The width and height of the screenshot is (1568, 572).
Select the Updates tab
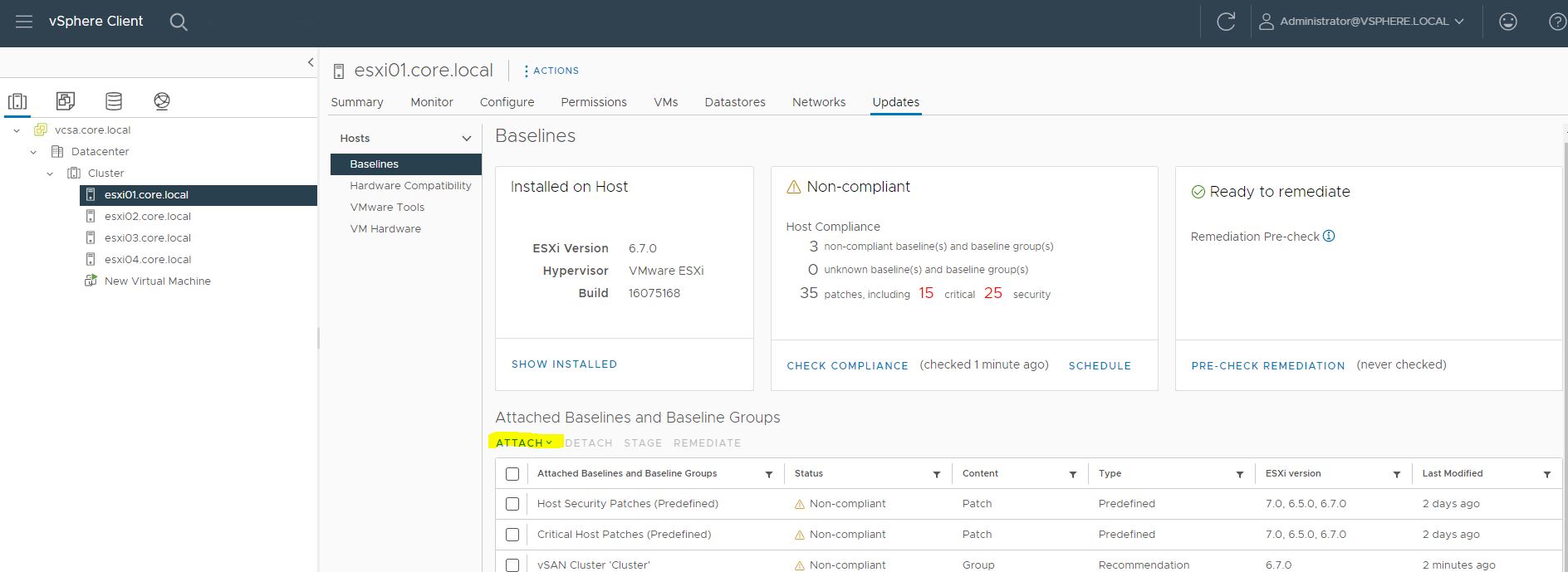[x=895, y=102]
